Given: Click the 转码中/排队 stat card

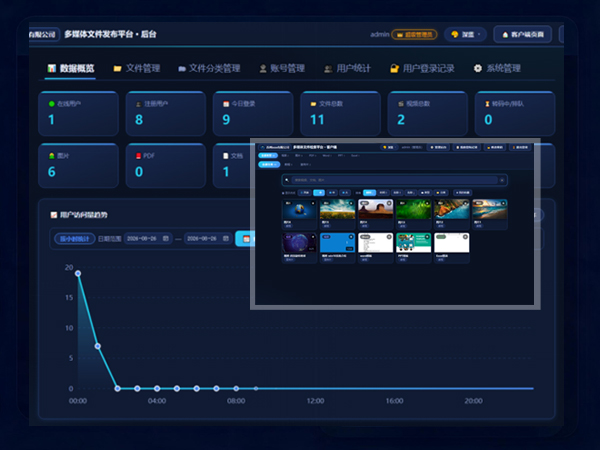Looking at the screenshot, I should pyautogui.click(x=515, y=114).
